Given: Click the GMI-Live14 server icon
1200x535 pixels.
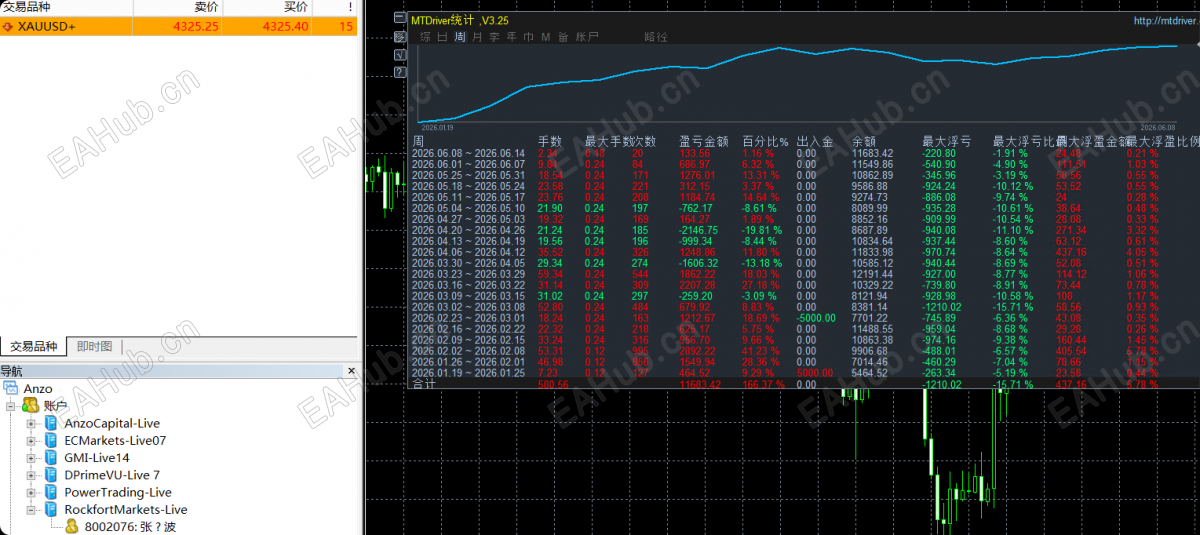Looking at the screenshot, I should click(51, 457).
